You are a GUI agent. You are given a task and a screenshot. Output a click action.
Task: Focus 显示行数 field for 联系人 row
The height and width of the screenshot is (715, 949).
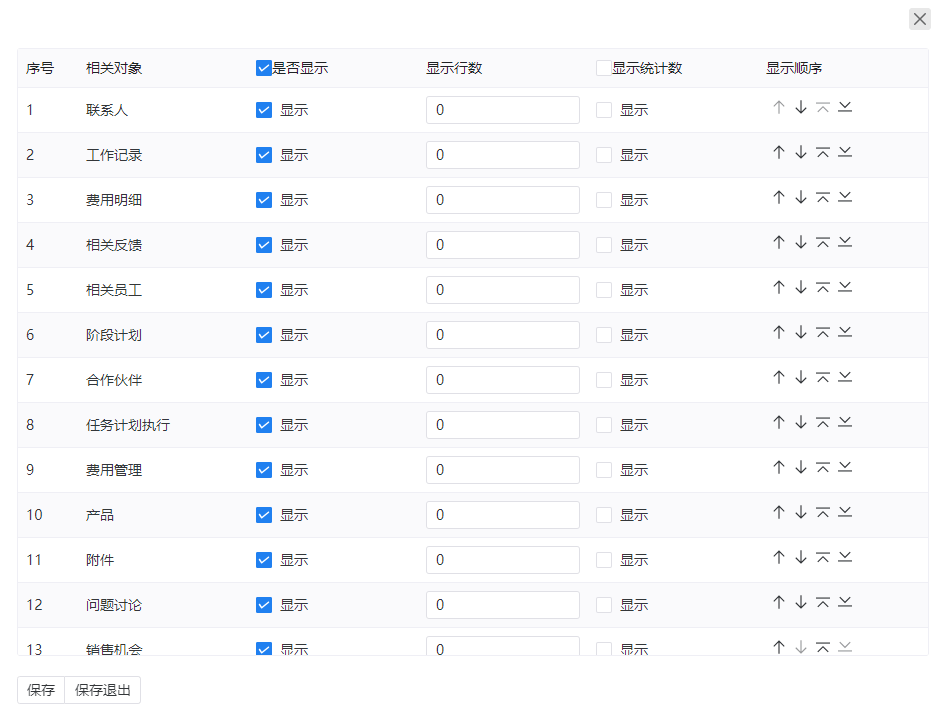tap(502, 110)
